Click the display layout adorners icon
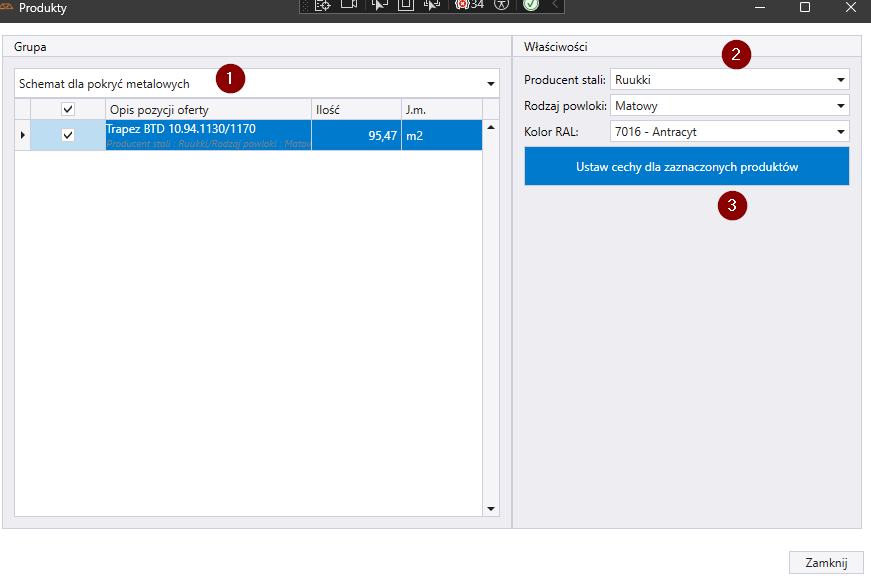 point(406,5)
